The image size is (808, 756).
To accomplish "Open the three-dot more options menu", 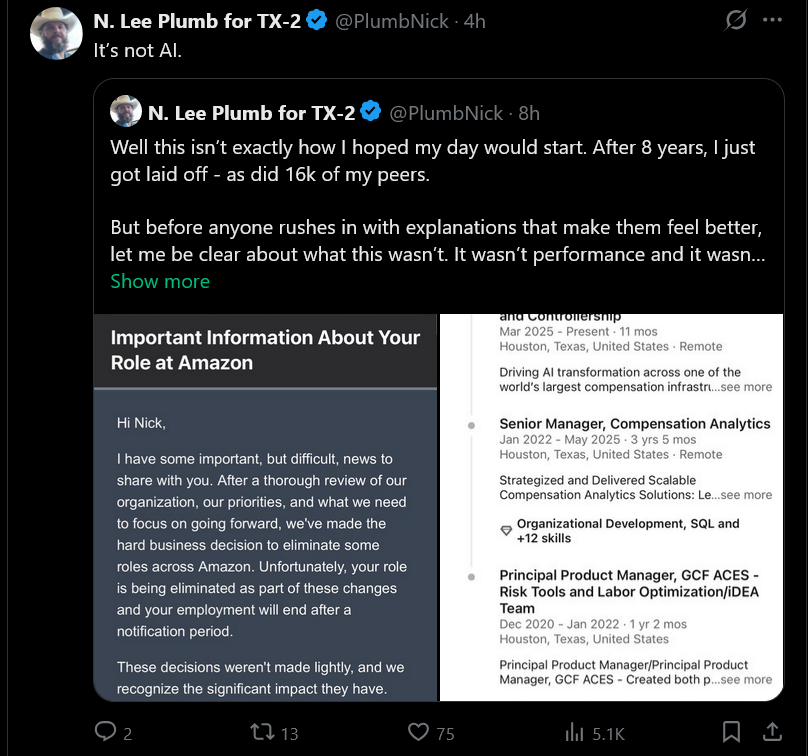I will click(x=772, y=20).
